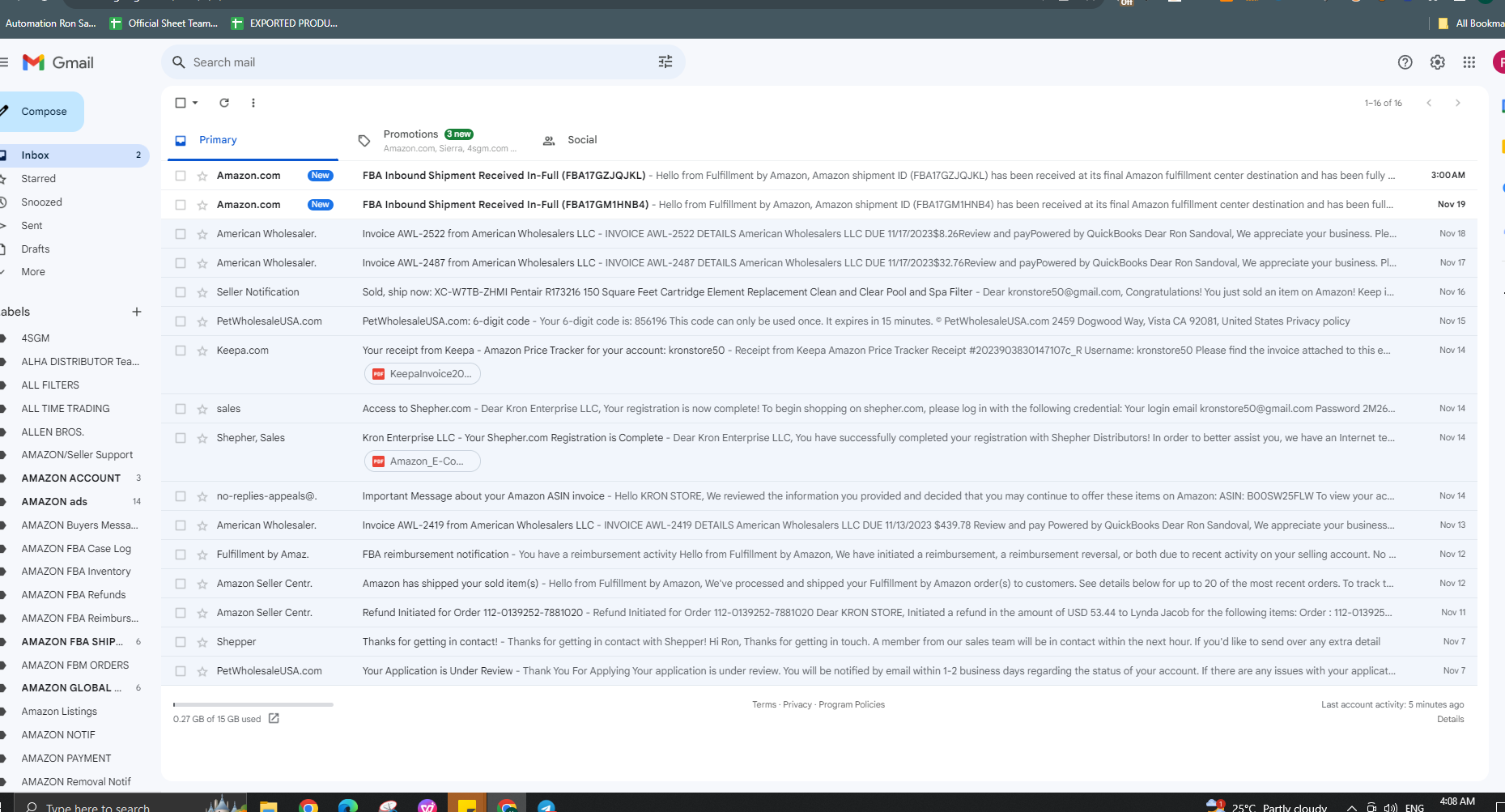Star the Shepher, Sales registration email

pyautogui.click(x=202, y=438)
